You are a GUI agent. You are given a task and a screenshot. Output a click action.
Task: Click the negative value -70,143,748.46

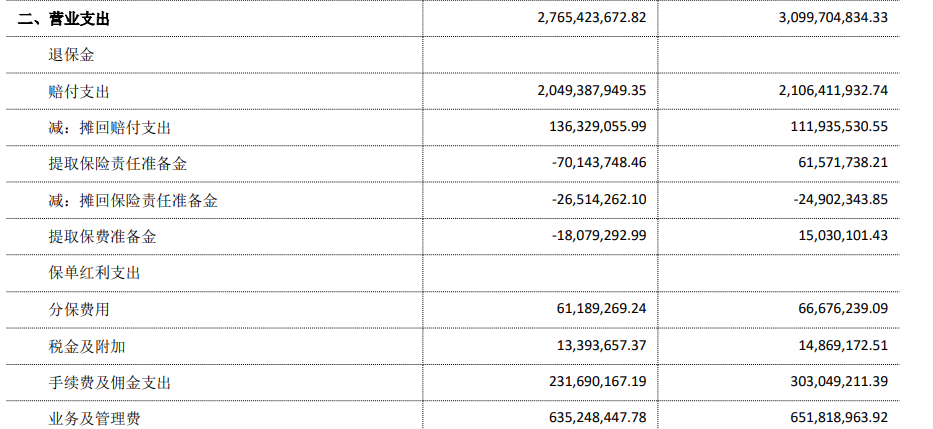(599, 162)
